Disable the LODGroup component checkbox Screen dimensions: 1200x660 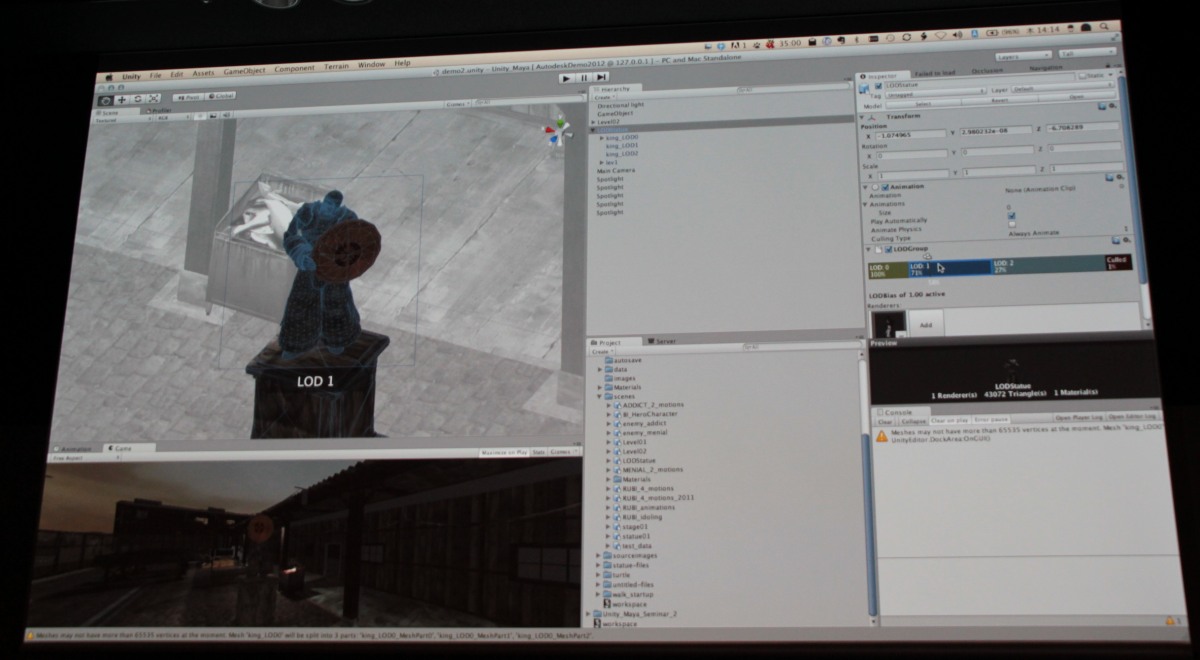coord(889,249)
